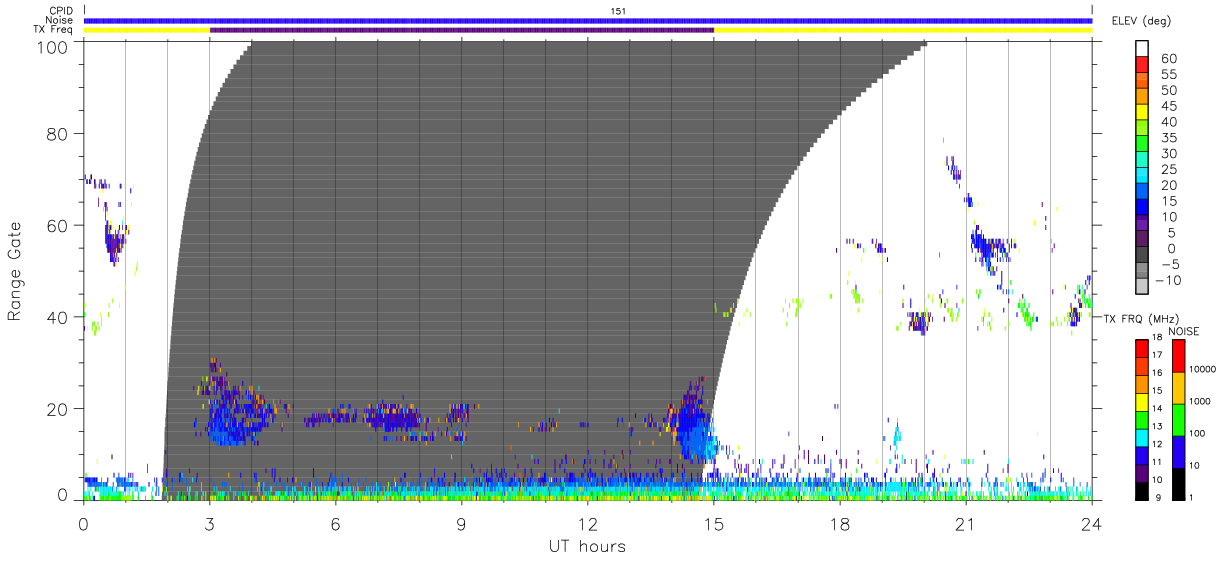
Task: Click the "40" label on the ELEV scale
Action: pos(1168,122)
